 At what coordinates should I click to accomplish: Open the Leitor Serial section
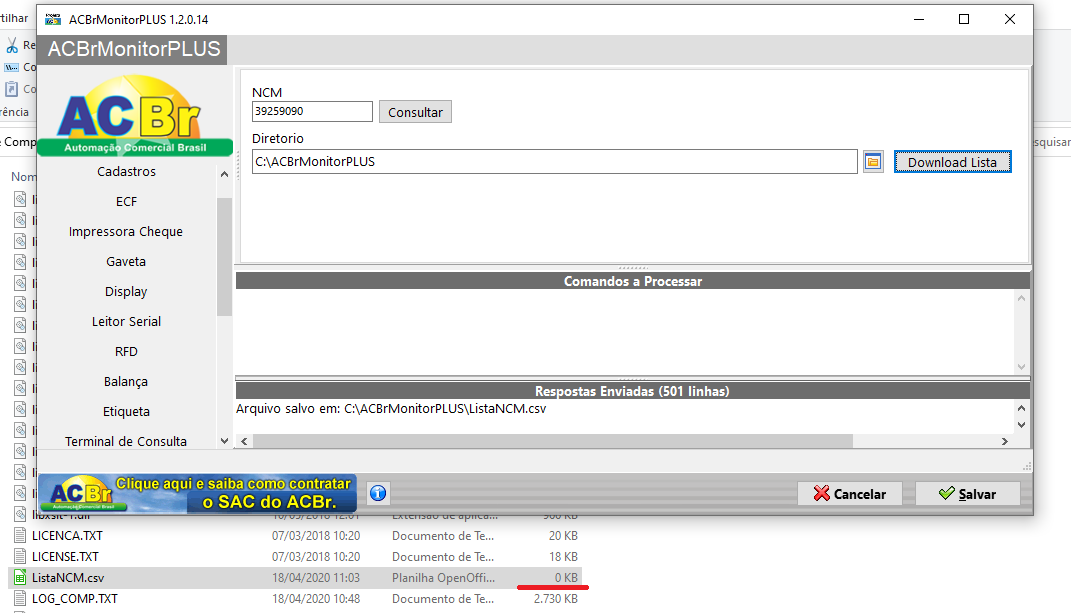126,322
